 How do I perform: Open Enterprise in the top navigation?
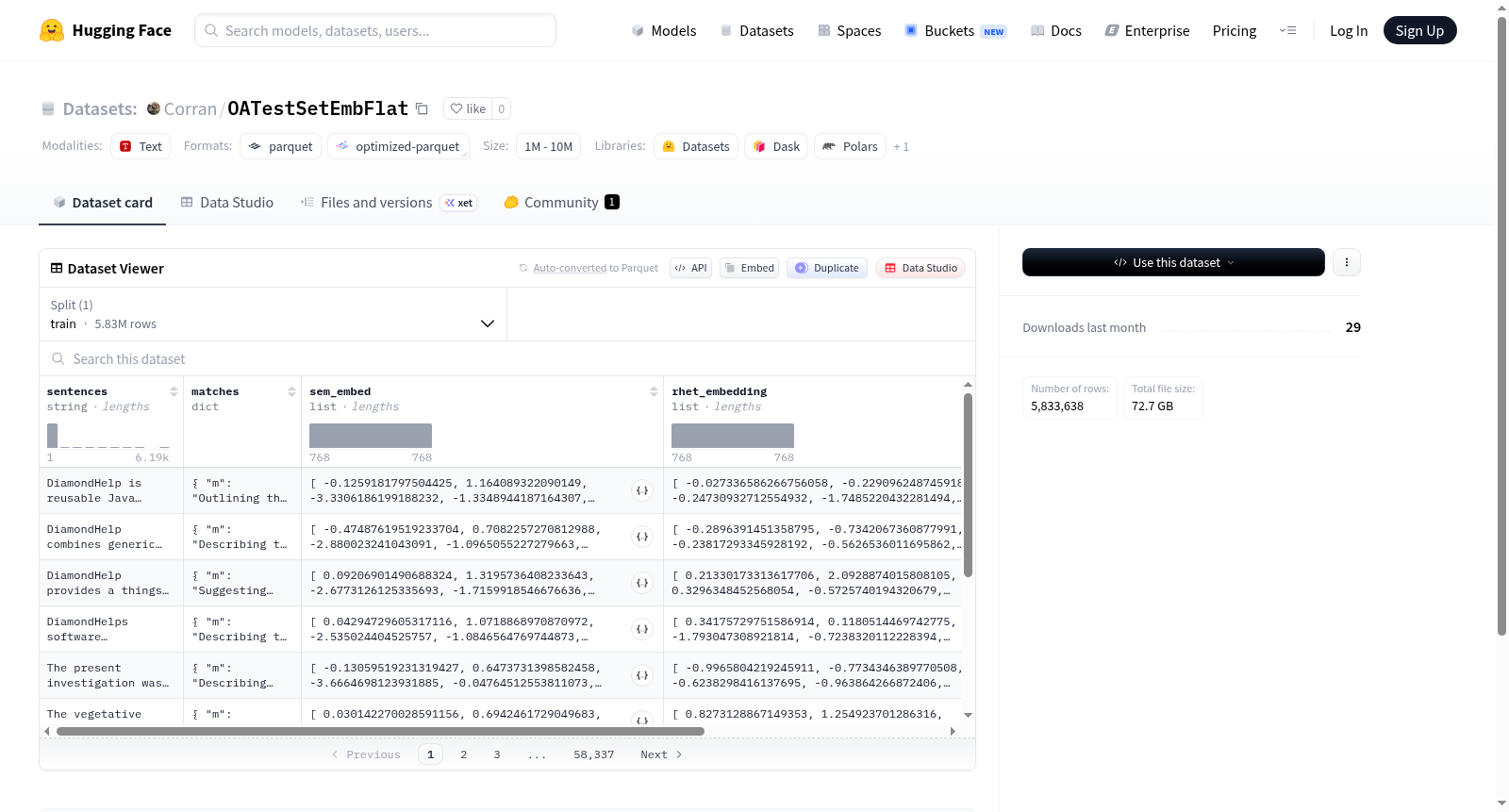1148,30
